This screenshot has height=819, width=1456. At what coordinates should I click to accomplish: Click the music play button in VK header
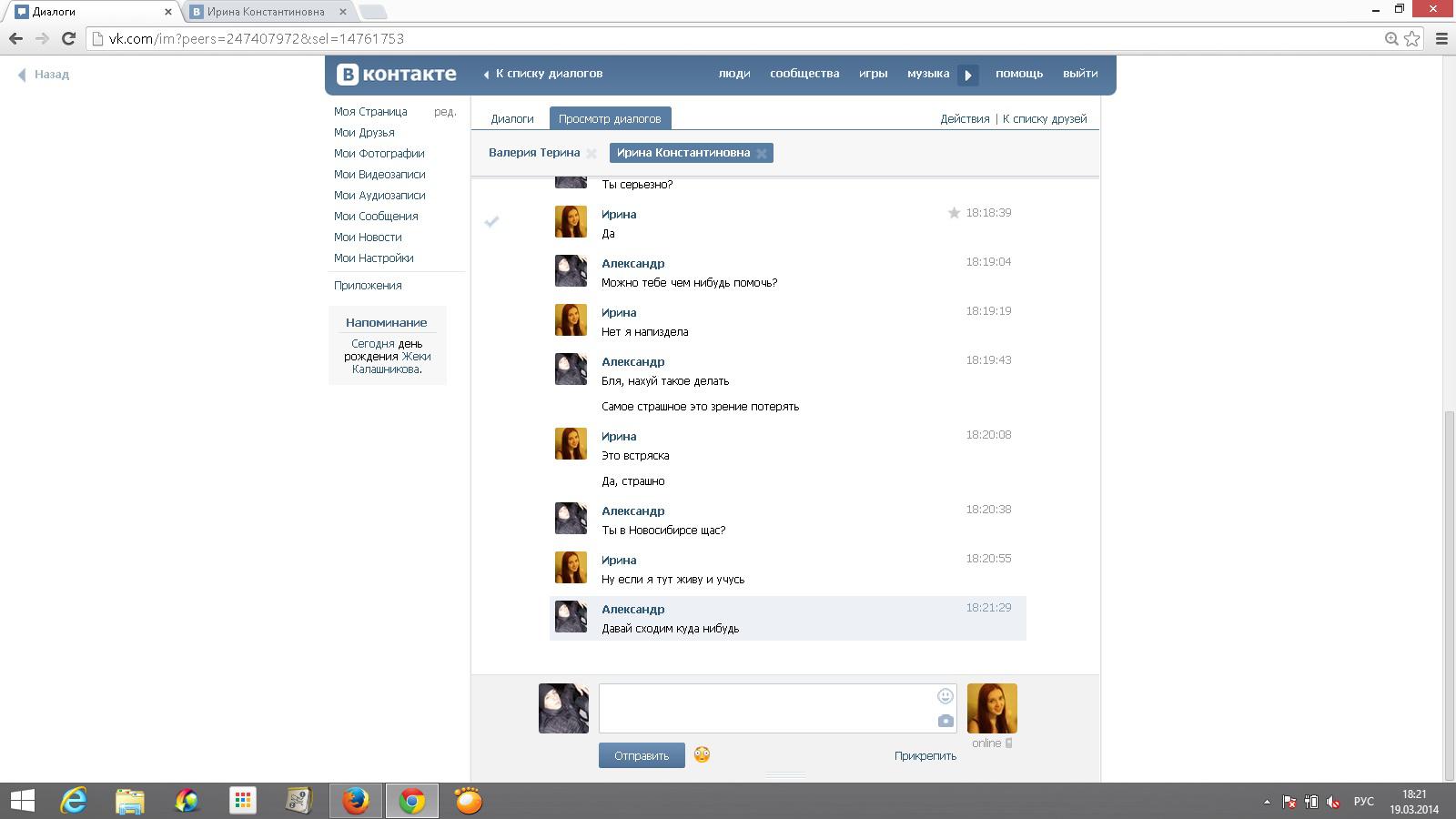point(968,75)
